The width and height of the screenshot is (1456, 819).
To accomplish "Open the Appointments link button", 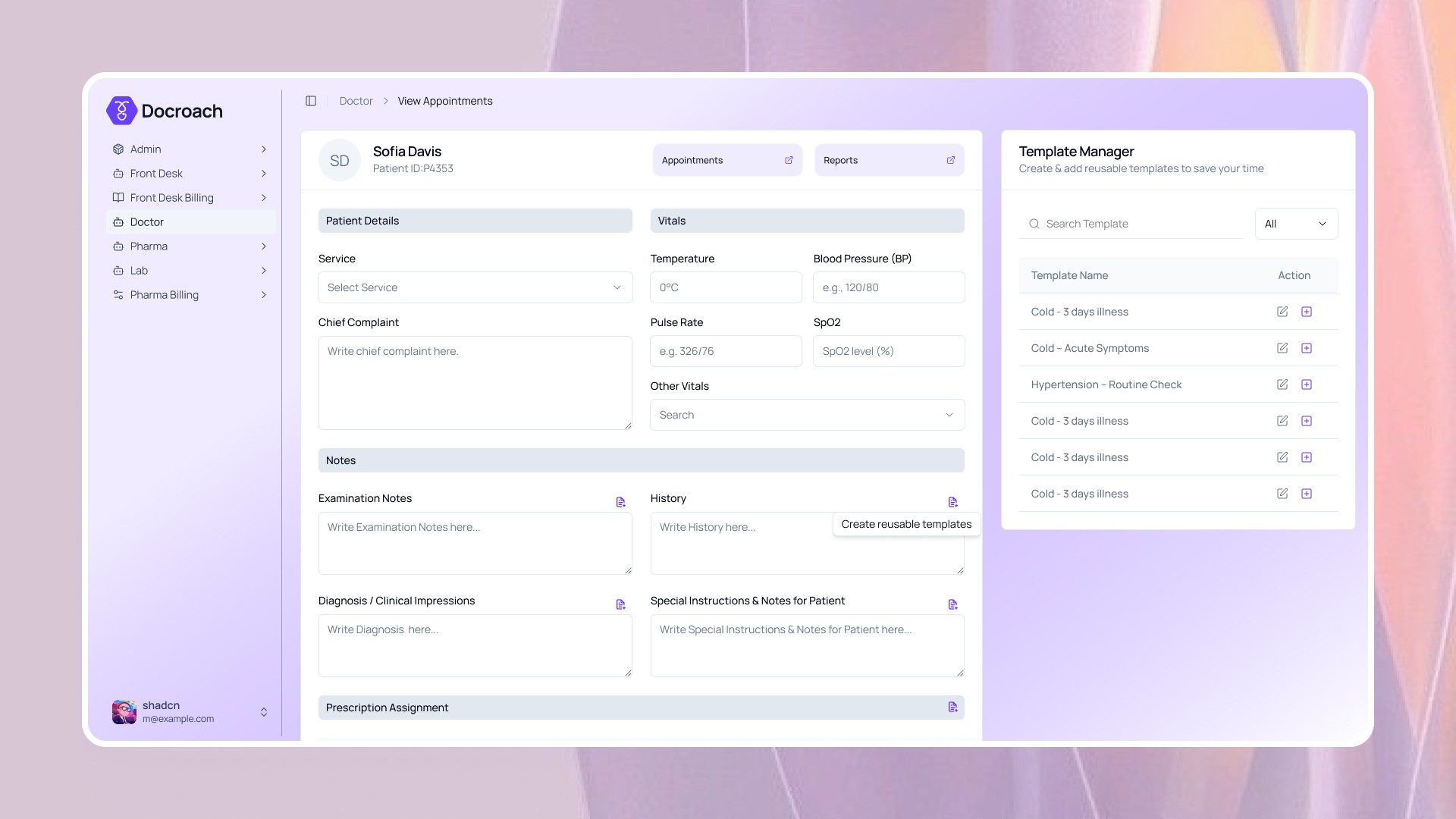I will [727, 160].
